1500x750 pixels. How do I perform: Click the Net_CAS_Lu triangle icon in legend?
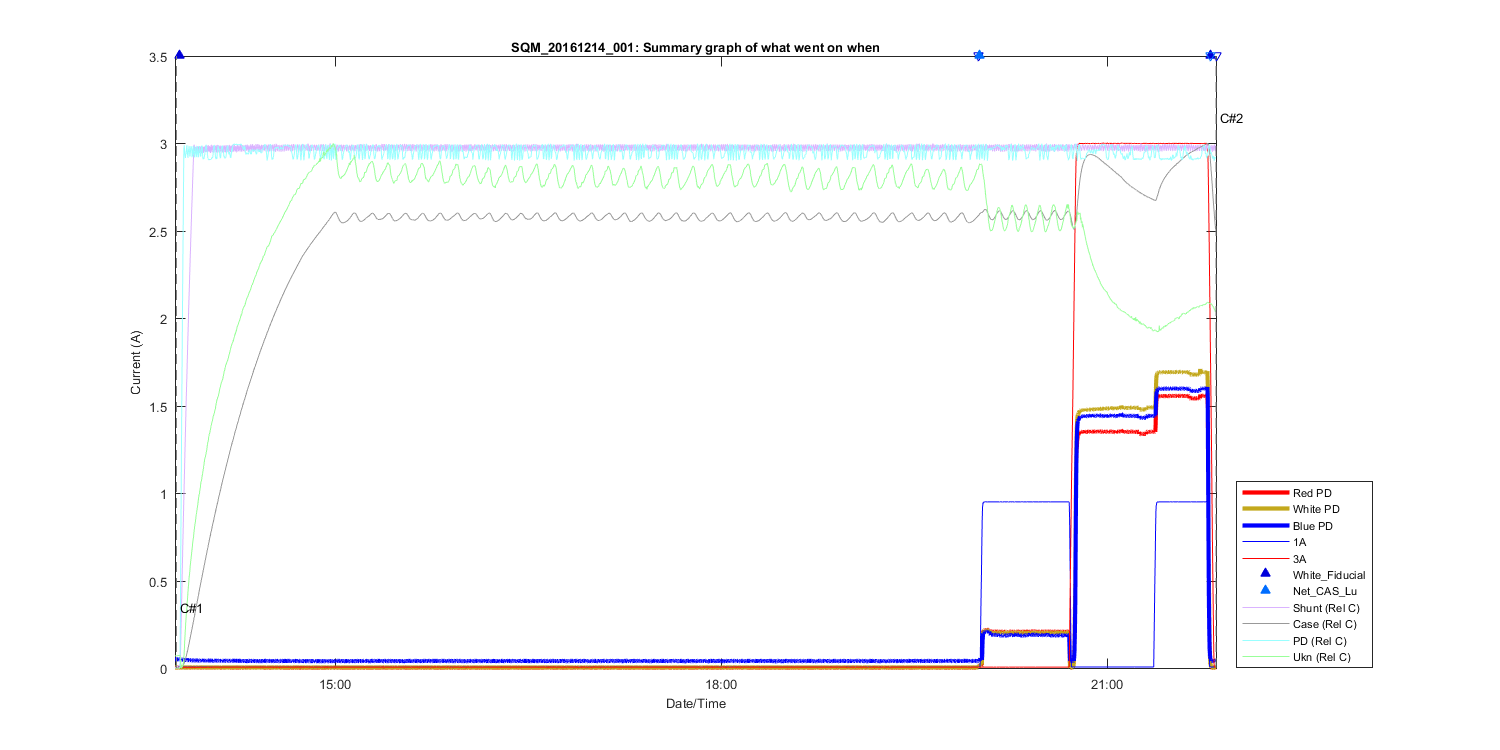click(x=1265, y=590)
